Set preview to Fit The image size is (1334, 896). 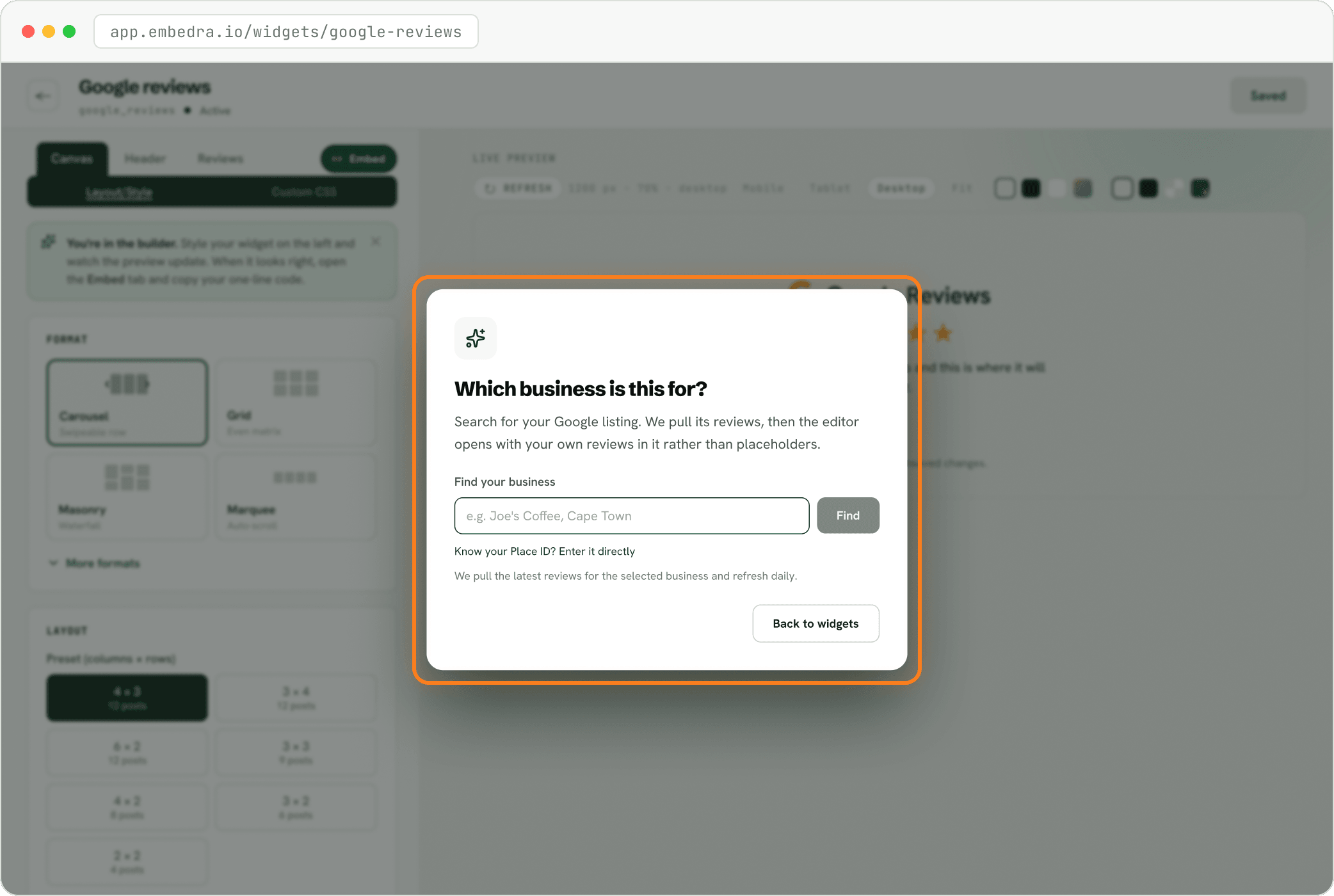coord(961,188)
